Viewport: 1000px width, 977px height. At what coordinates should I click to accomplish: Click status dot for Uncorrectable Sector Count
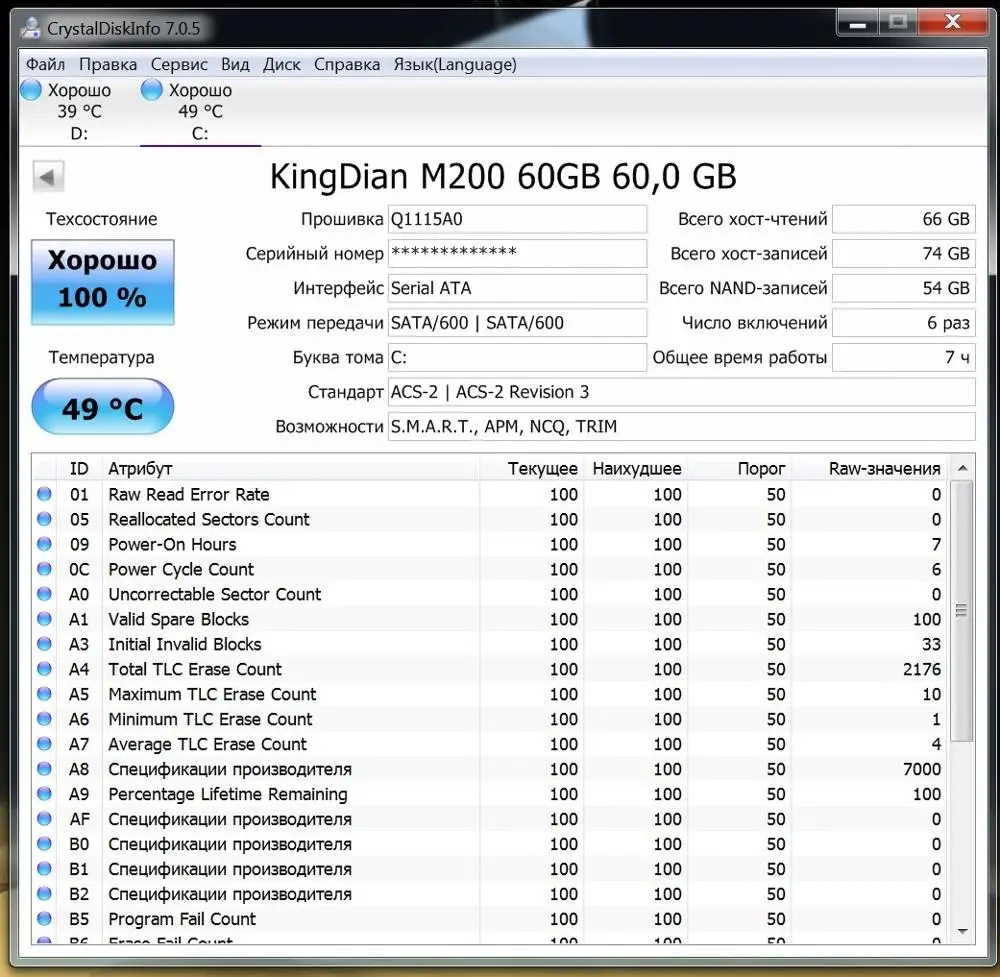44,593
